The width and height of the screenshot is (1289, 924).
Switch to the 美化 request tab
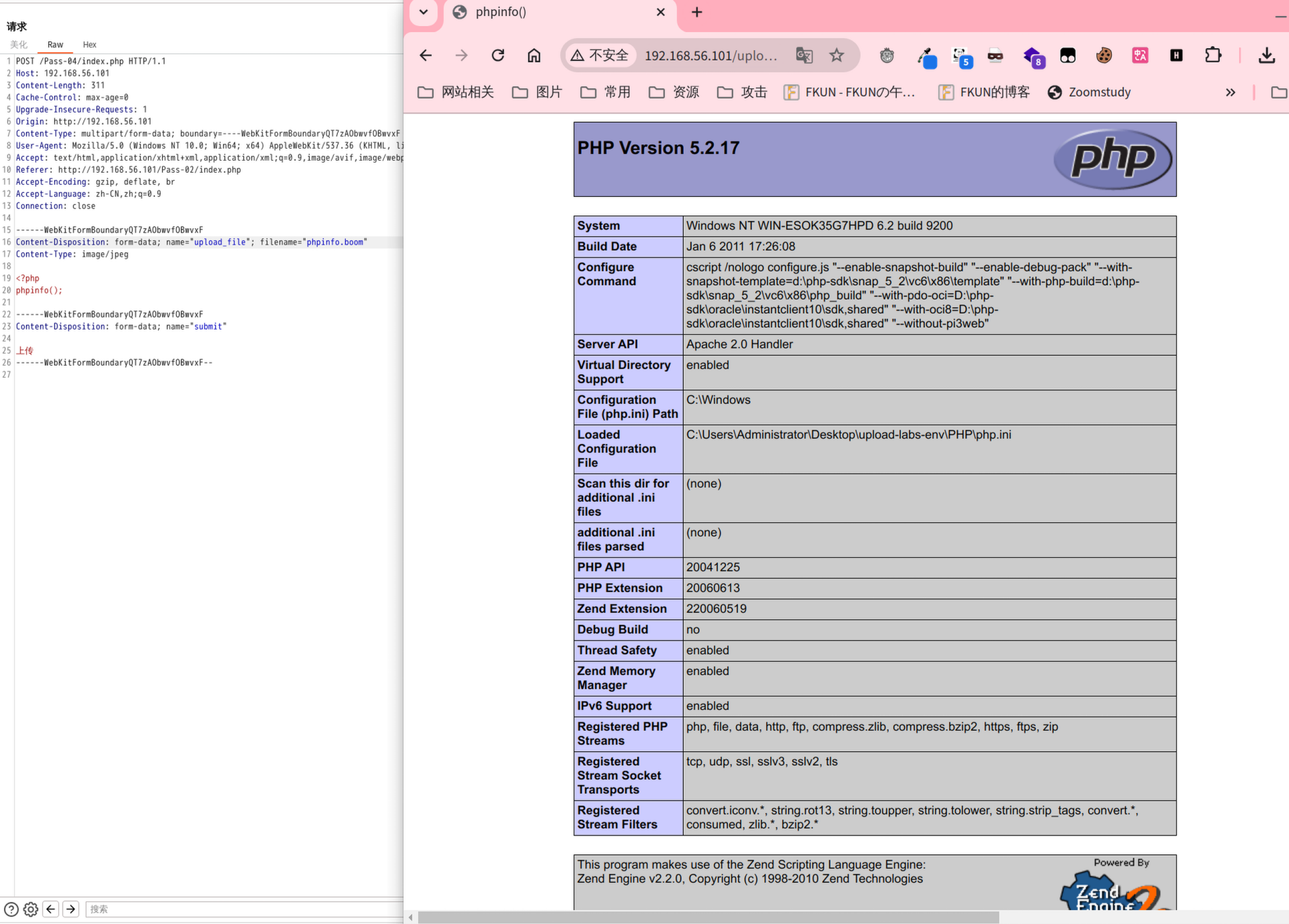[19, 45]
